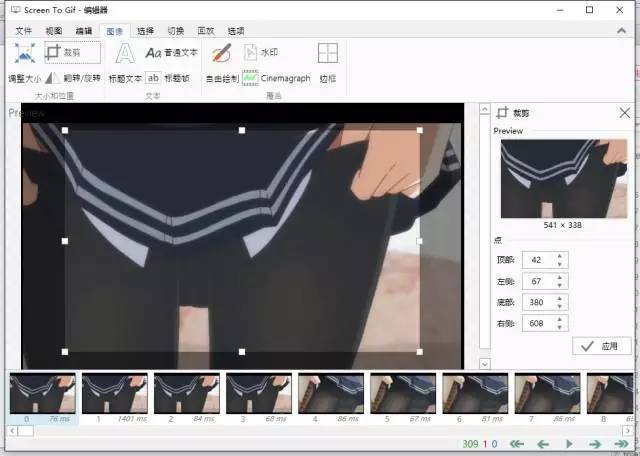Click the top-center crop handle

point(242,130)
